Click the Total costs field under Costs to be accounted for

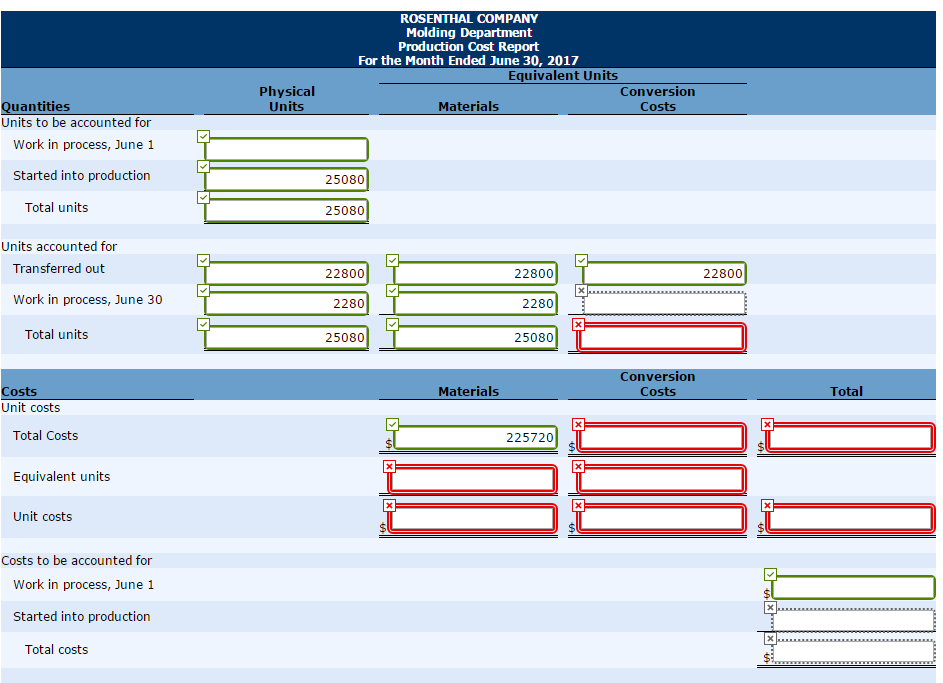(854, 652)
